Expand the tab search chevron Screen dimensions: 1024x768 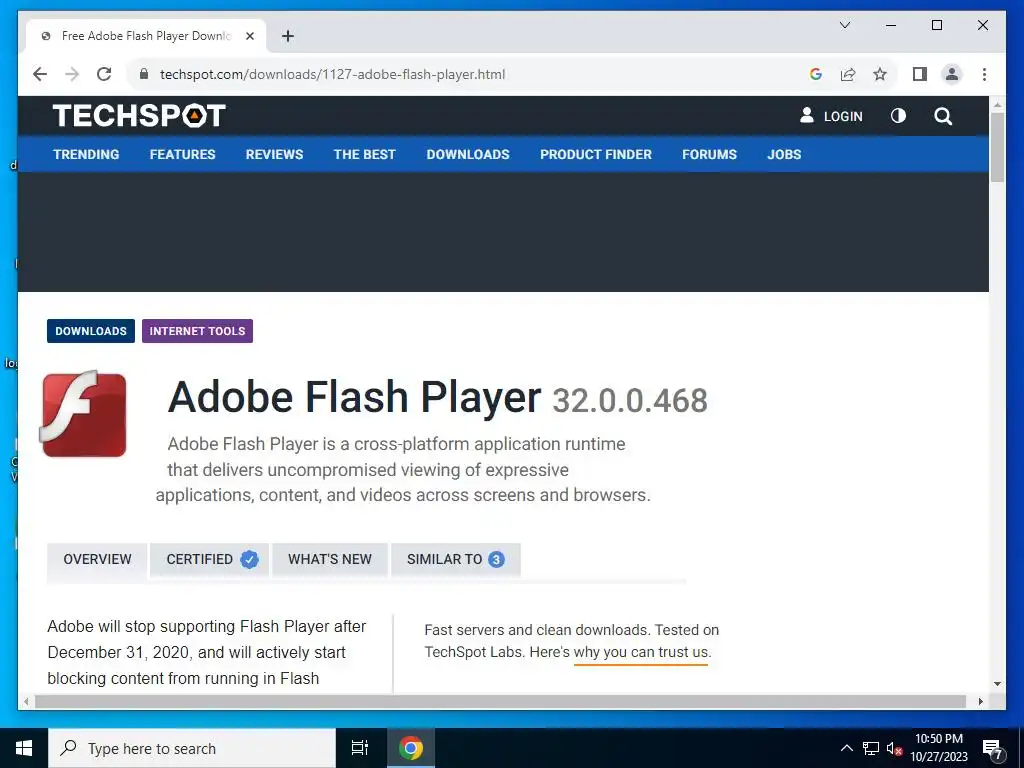pyautogui.click(x=844, y=25)
